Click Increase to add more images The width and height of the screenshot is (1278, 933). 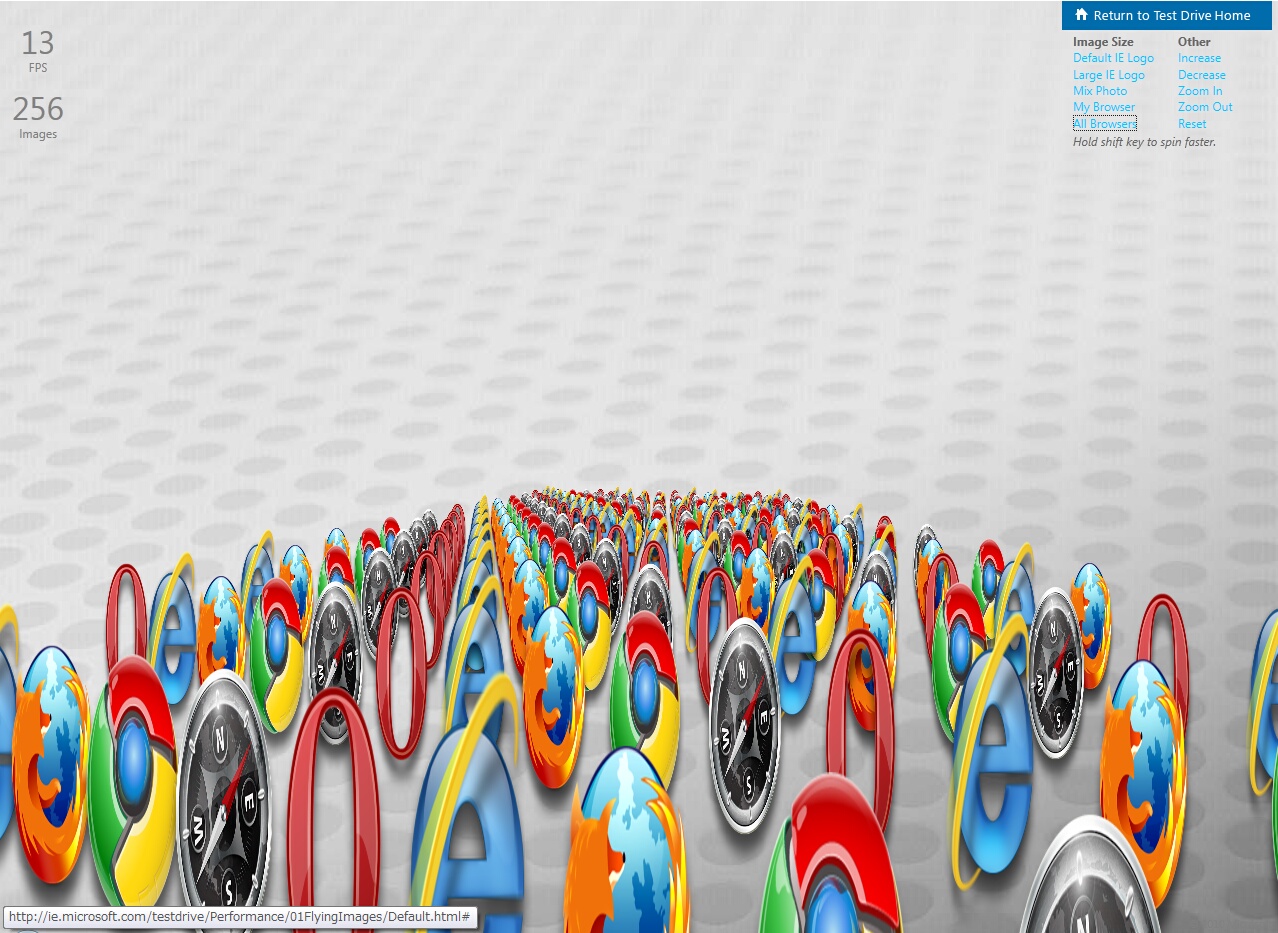[x=1199, y=58]
